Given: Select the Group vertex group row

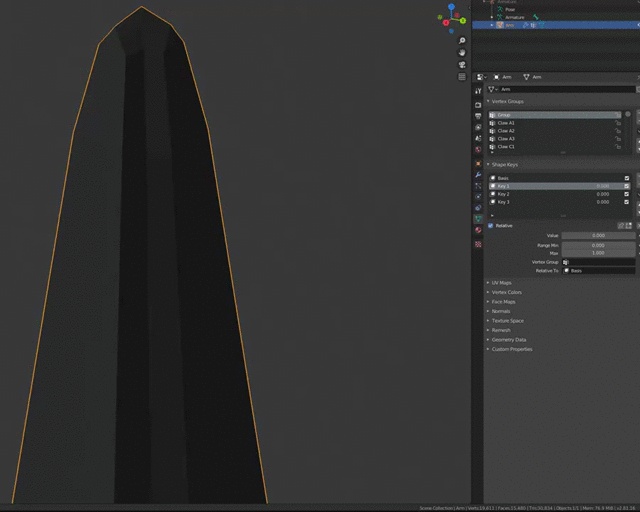Looking at the screenshot, I should pyautogui.click(x=555, y=115).
